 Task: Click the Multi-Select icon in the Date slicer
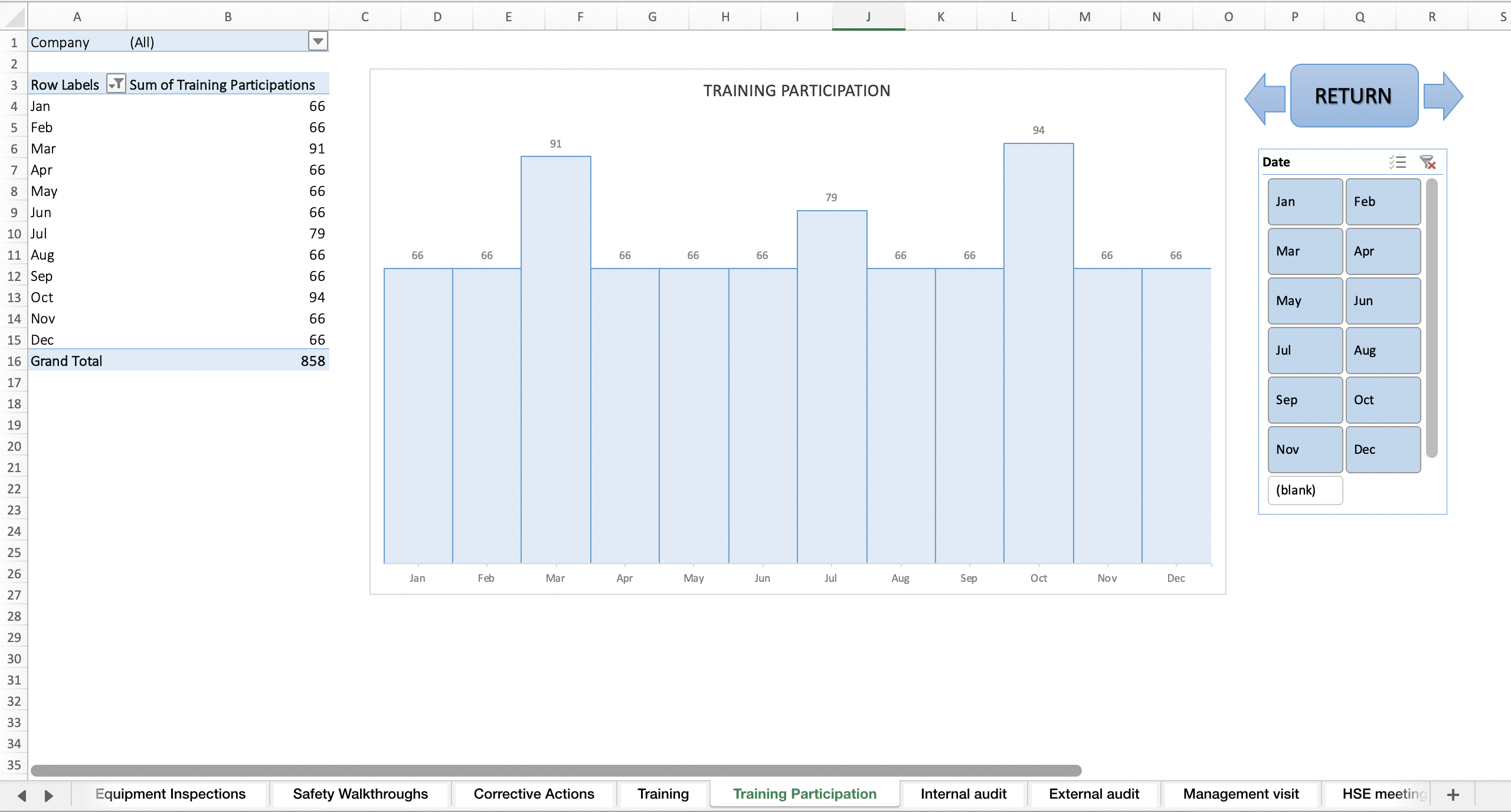pyautogui.click(x=1397, y=162)
